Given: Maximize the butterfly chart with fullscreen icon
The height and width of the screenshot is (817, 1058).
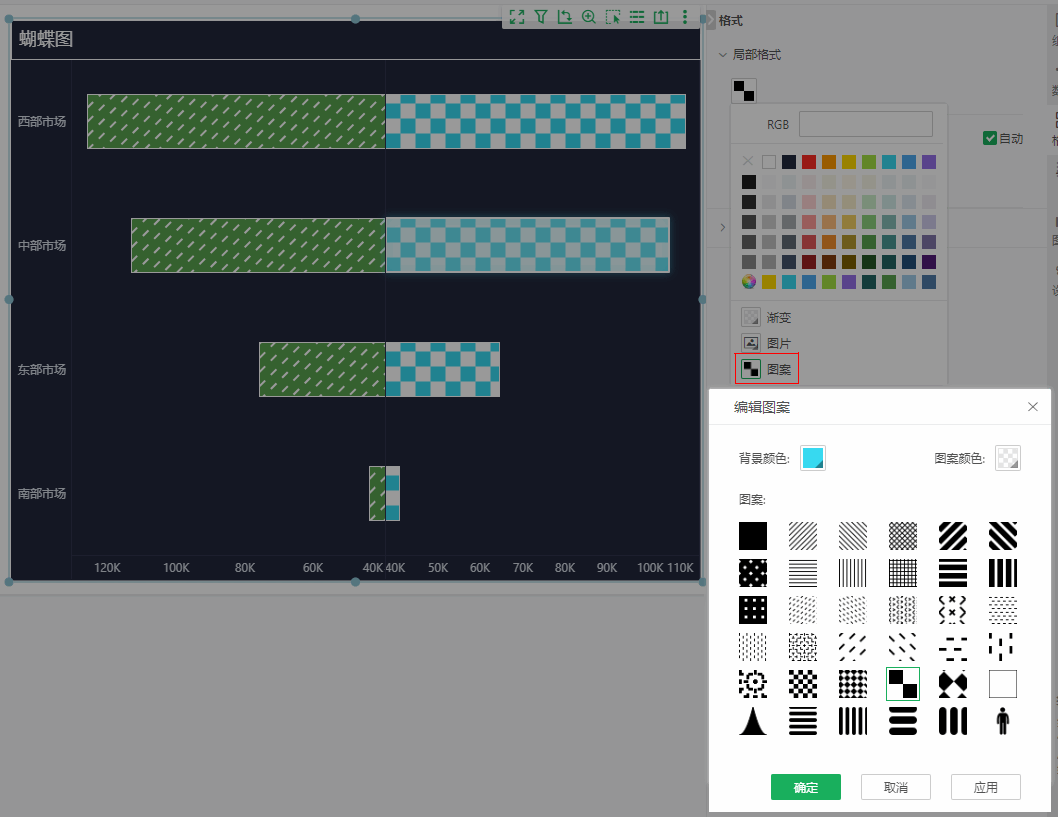Looking at the screenshot, I should click(517, 17).
